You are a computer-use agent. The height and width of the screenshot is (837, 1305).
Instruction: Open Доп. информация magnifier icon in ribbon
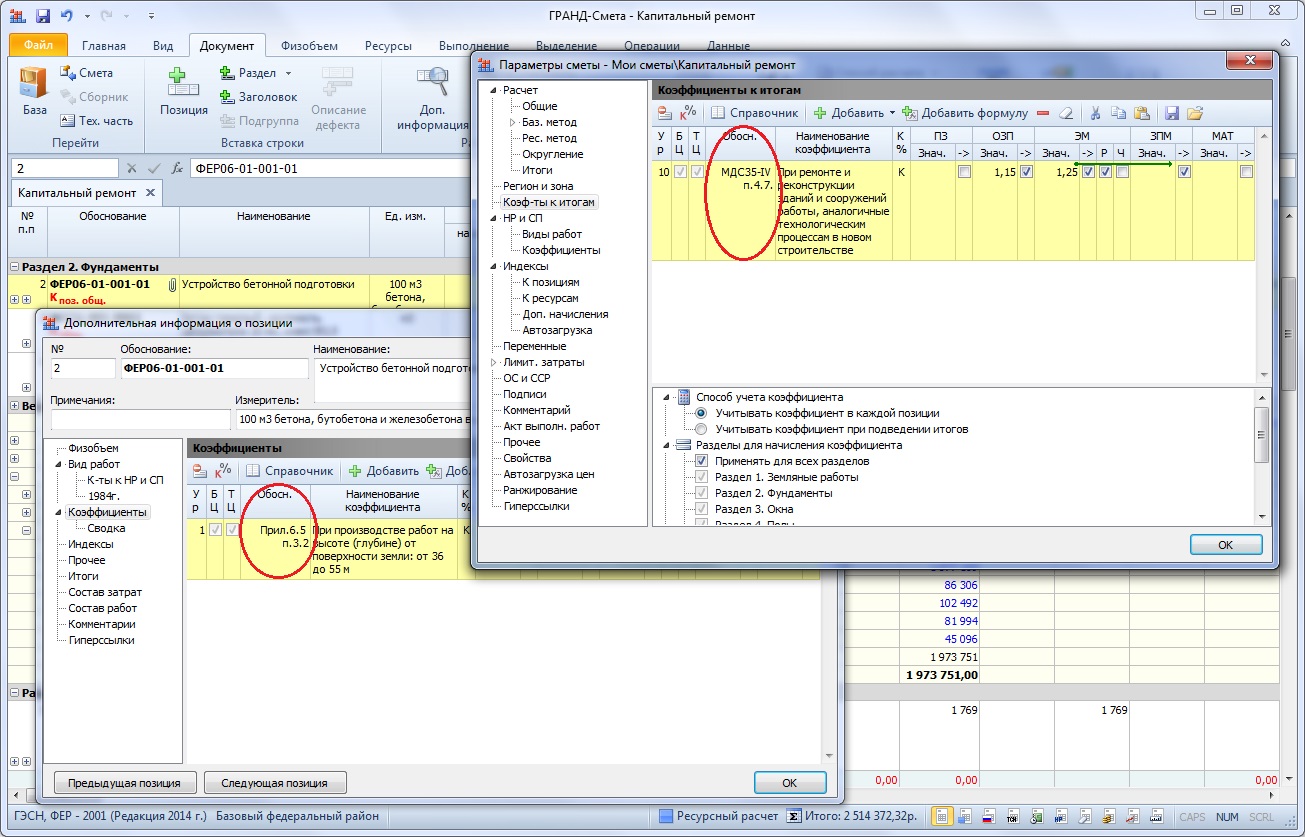pos(432,82)
